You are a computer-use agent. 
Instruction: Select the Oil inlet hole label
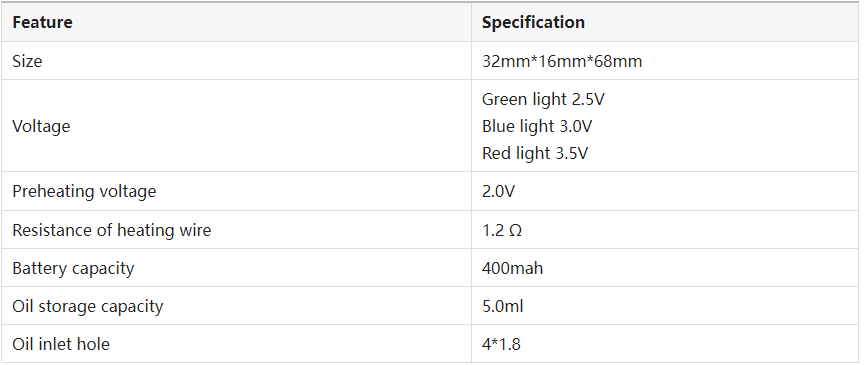[61, 344]
